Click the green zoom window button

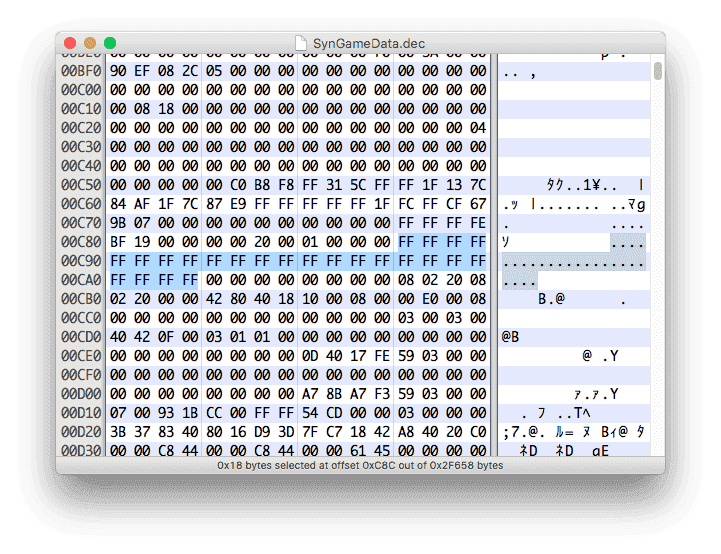point(110,43)
